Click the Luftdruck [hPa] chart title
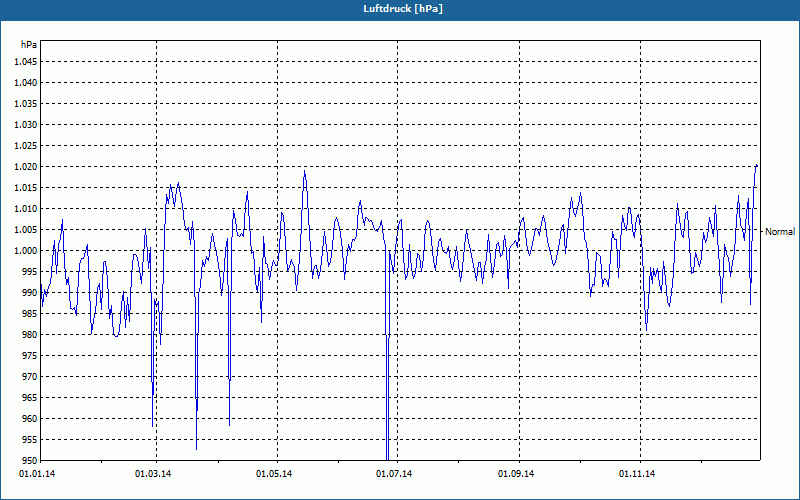Screen dimensions: 800x500 [403, 9]
